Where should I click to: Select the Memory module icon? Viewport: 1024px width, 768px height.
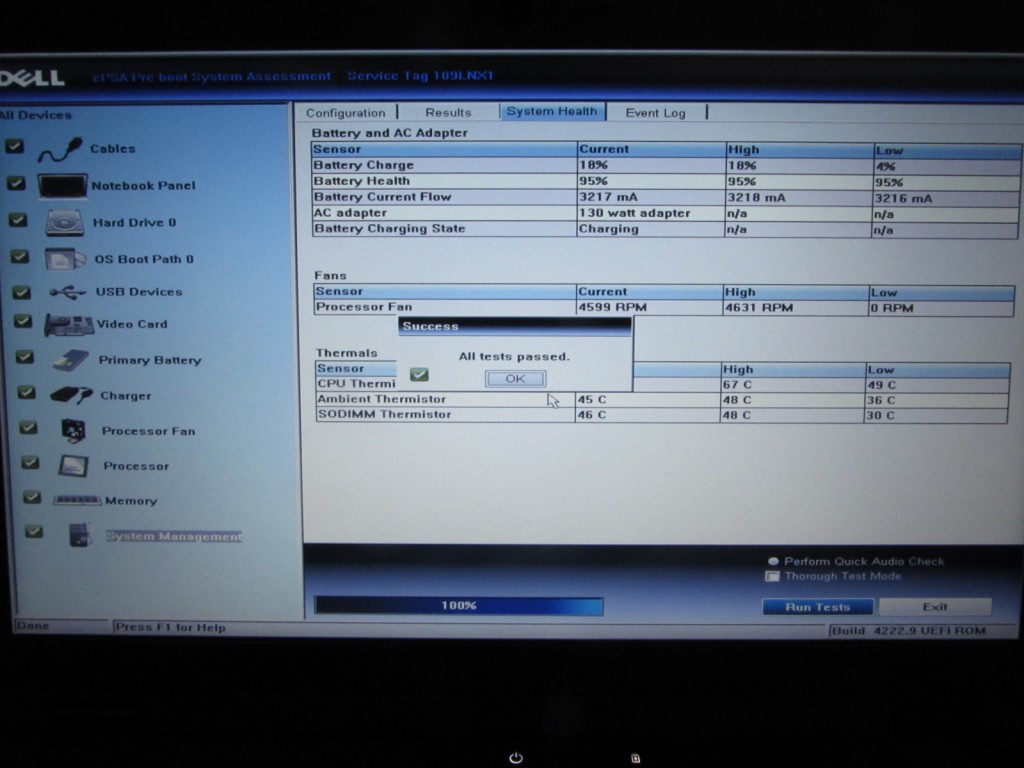[x=77, y=500]
